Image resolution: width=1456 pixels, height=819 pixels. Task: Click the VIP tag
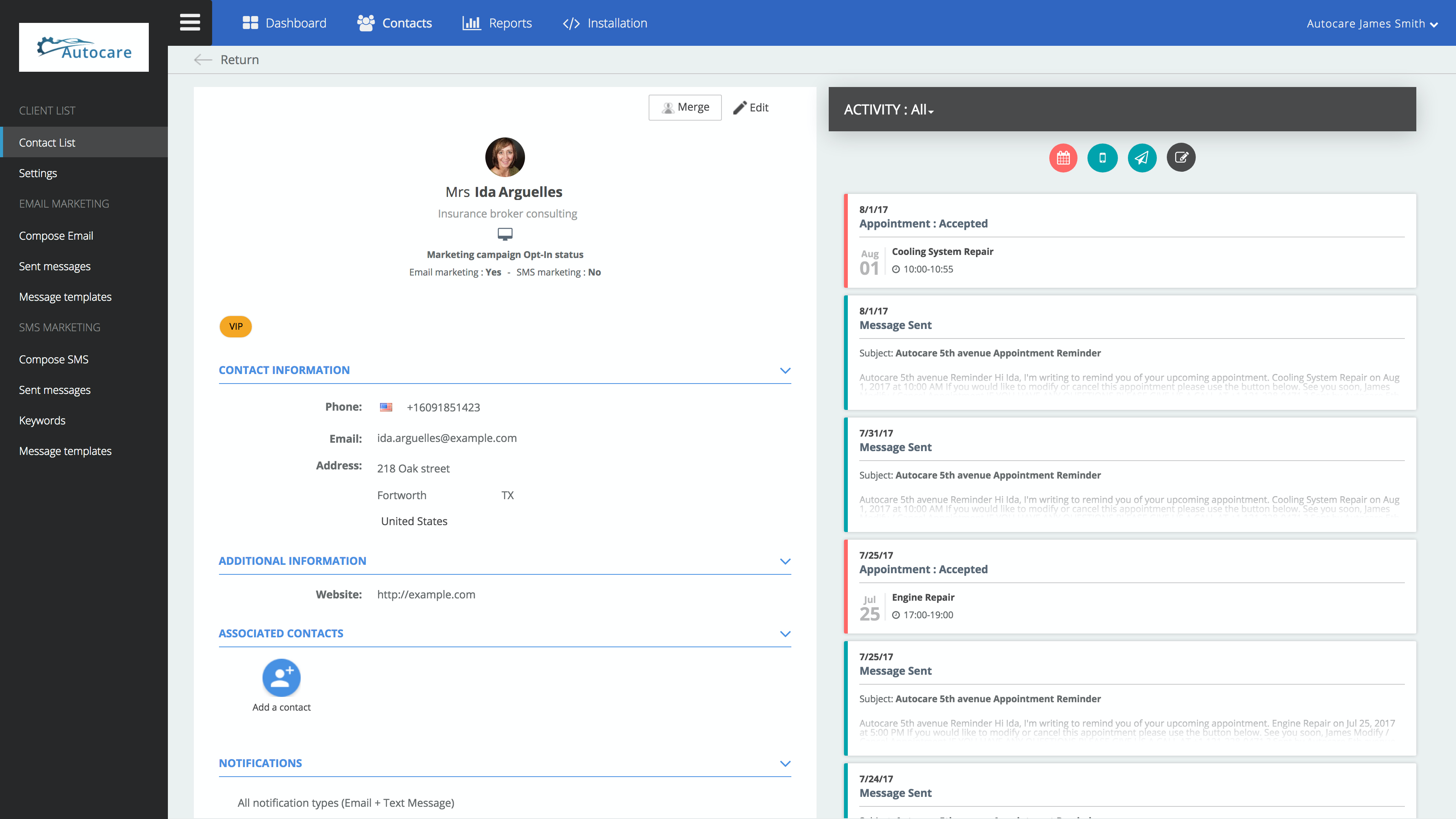(x=236, y=327)
